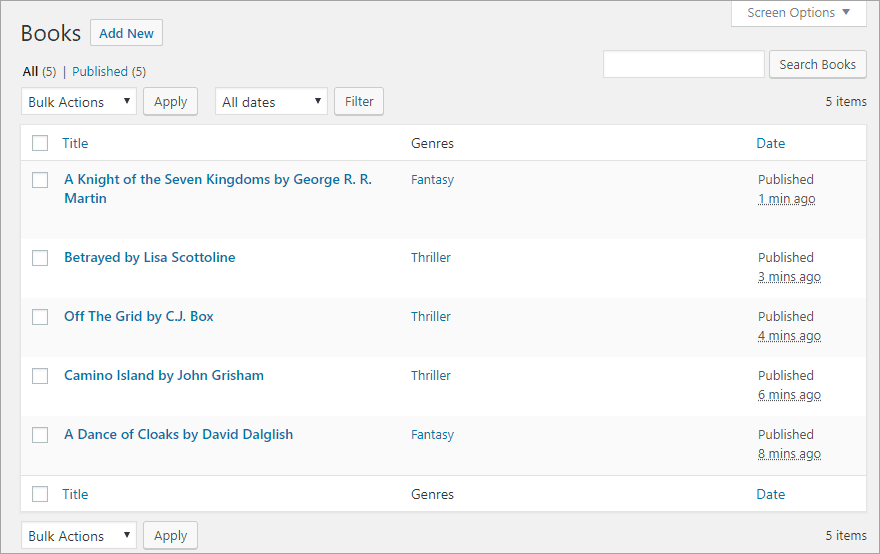Toggle select-all checkbox in table footer
The height and width of the screenshot is (554, 880).
pos(40,494)
